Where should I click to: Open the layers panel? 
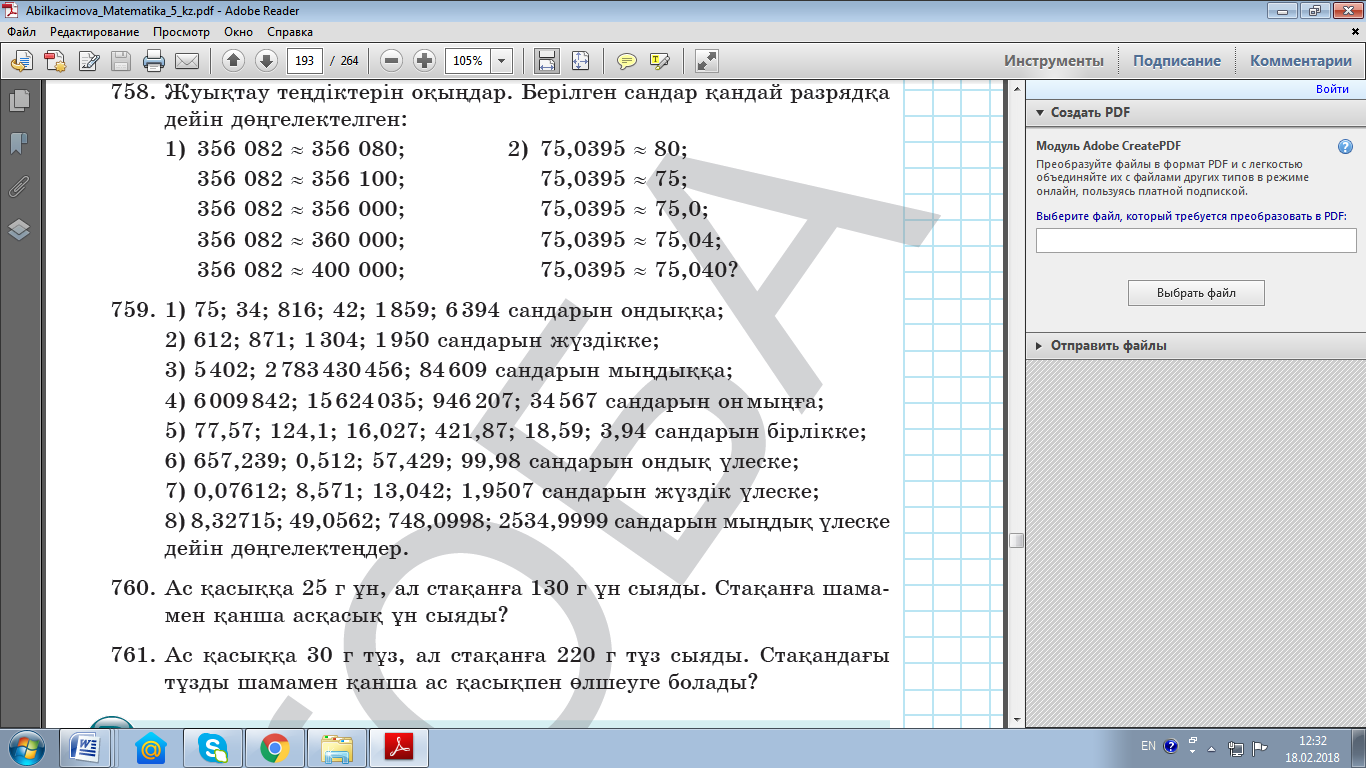coord(19,230)
